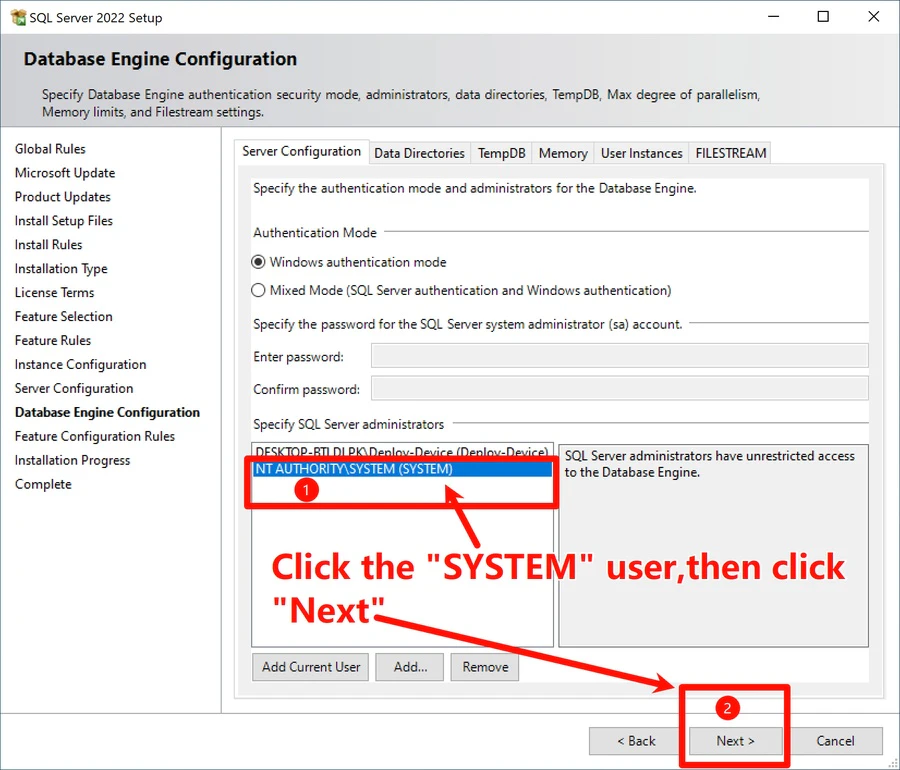Click Instance Configuration step in sidebar
Image resolution: width=900 pixels, height=770 pixels.
pyautogui.click(x=80, y=364)
